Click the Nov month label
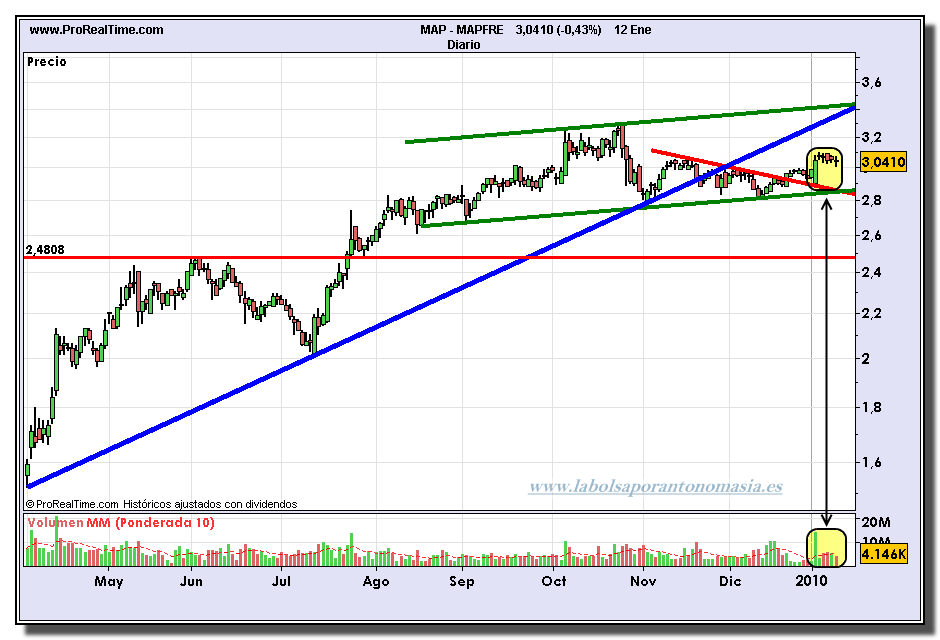Image resolution: width=940 pixels, height=640 pixels. click(643, 581)
